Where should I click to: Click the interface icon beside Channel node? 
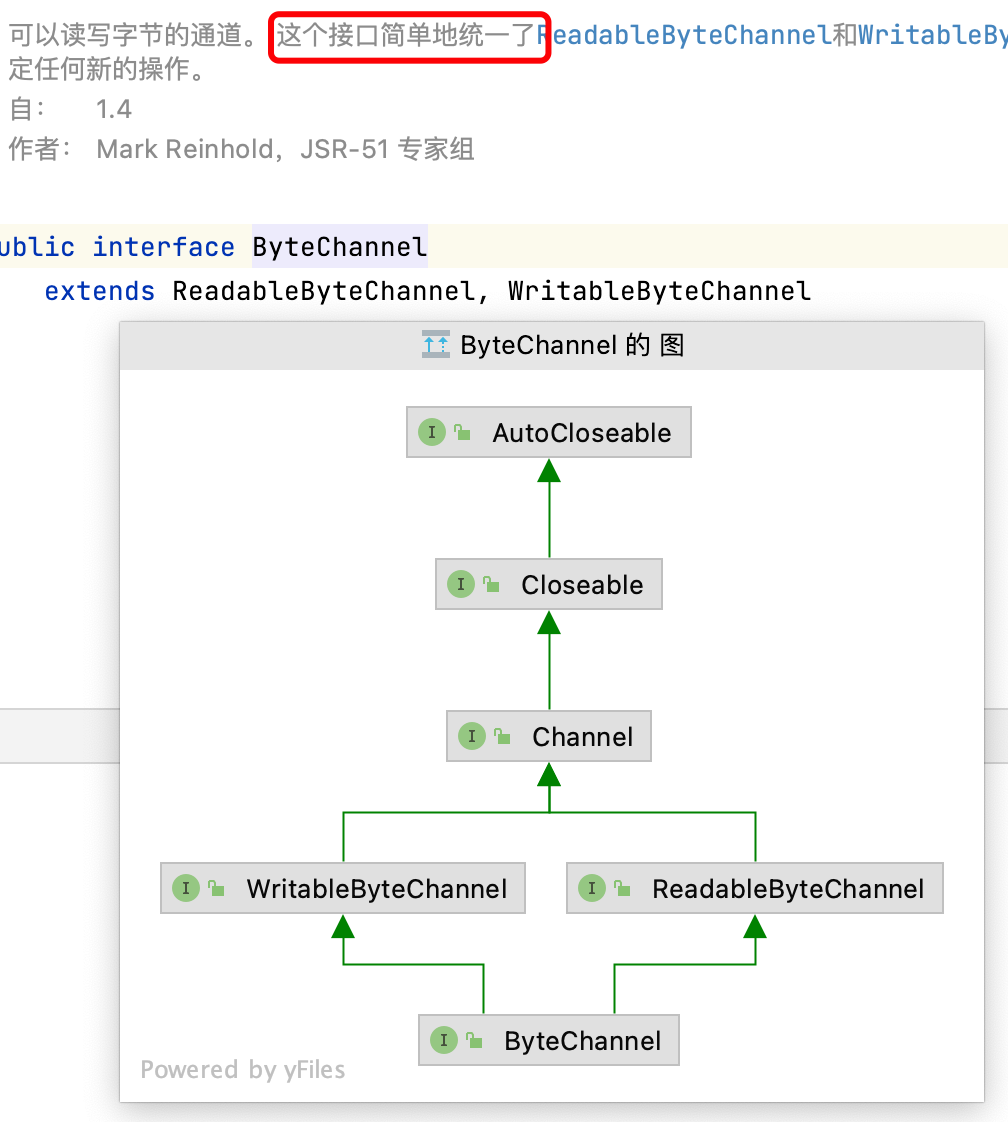click(471, 737)
